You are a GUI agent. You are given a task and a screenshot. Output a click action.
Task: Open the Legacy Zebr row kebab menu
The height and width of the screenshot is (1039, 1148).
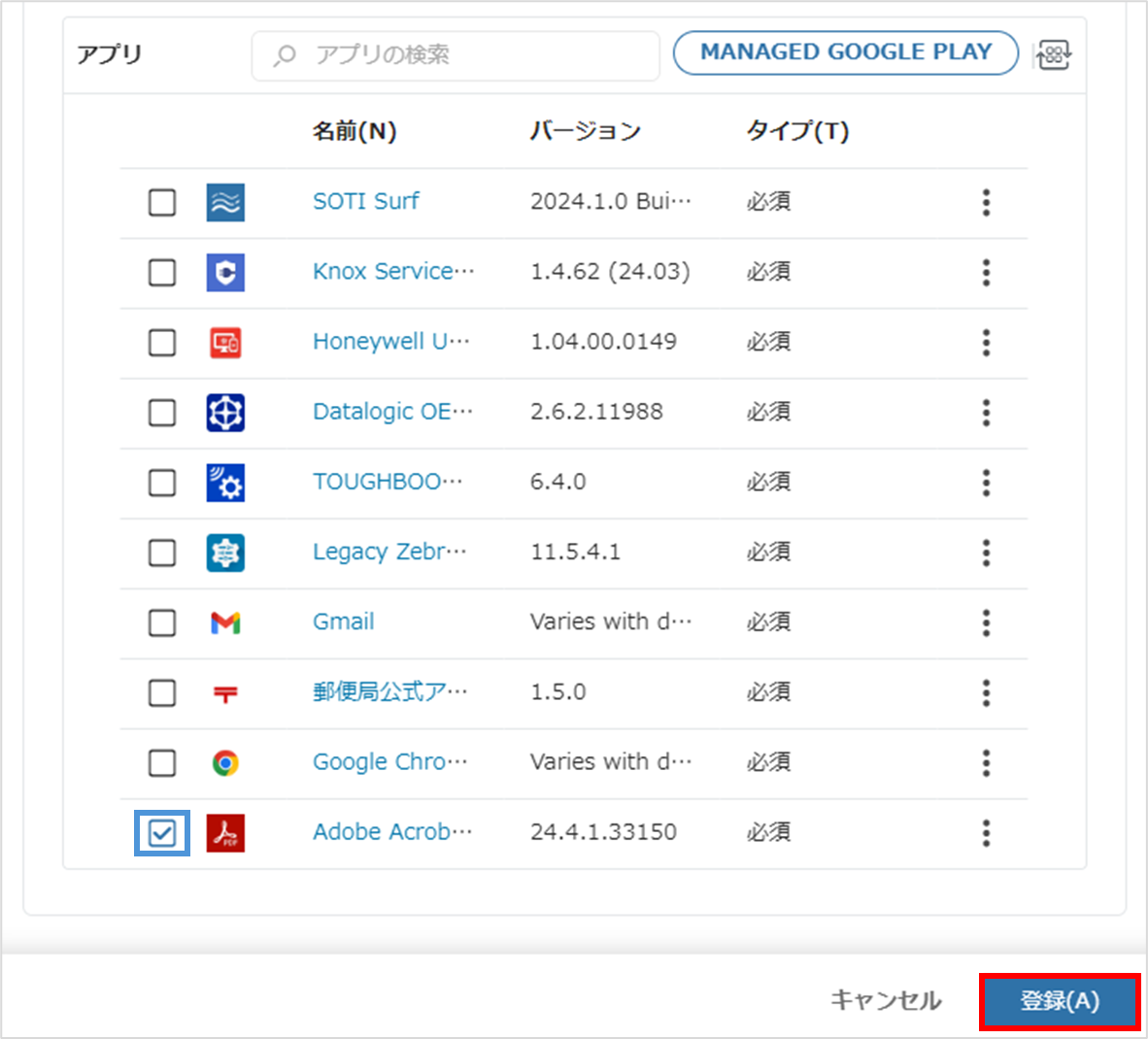click(x=986, y=553)
